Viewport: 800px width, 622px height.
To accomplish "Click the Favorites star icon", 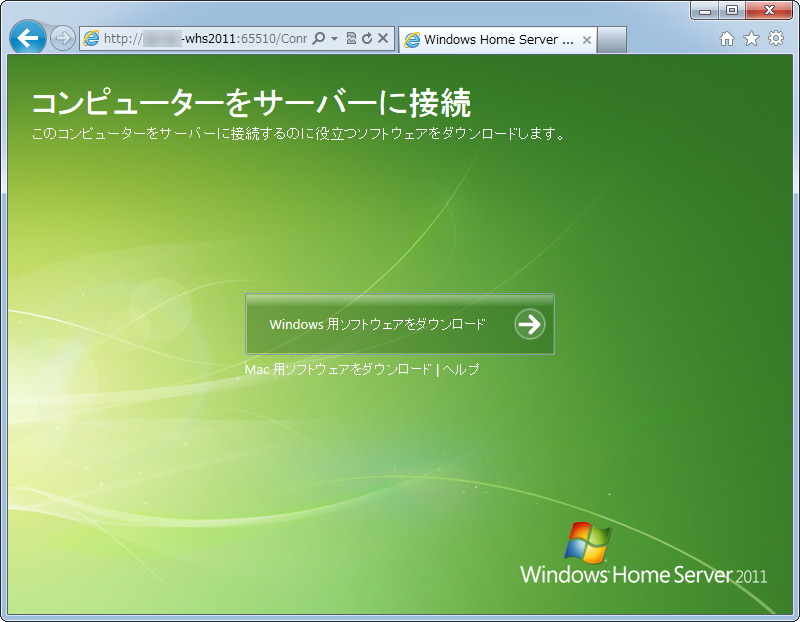I will 752,38.
